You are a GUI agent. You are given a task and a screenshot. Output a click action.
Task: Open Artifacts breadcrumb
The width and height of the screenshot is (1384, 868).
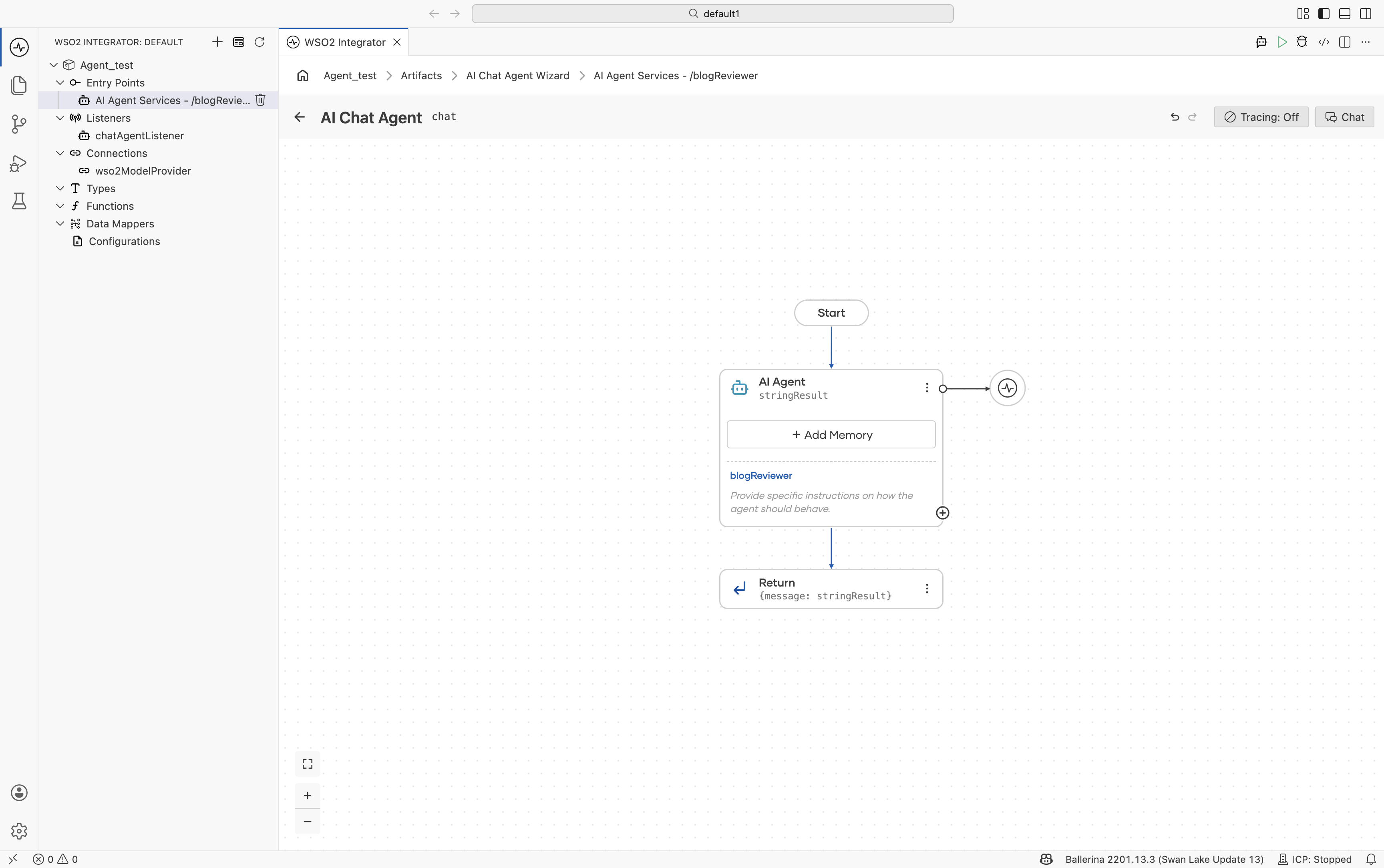pos(421,76)
